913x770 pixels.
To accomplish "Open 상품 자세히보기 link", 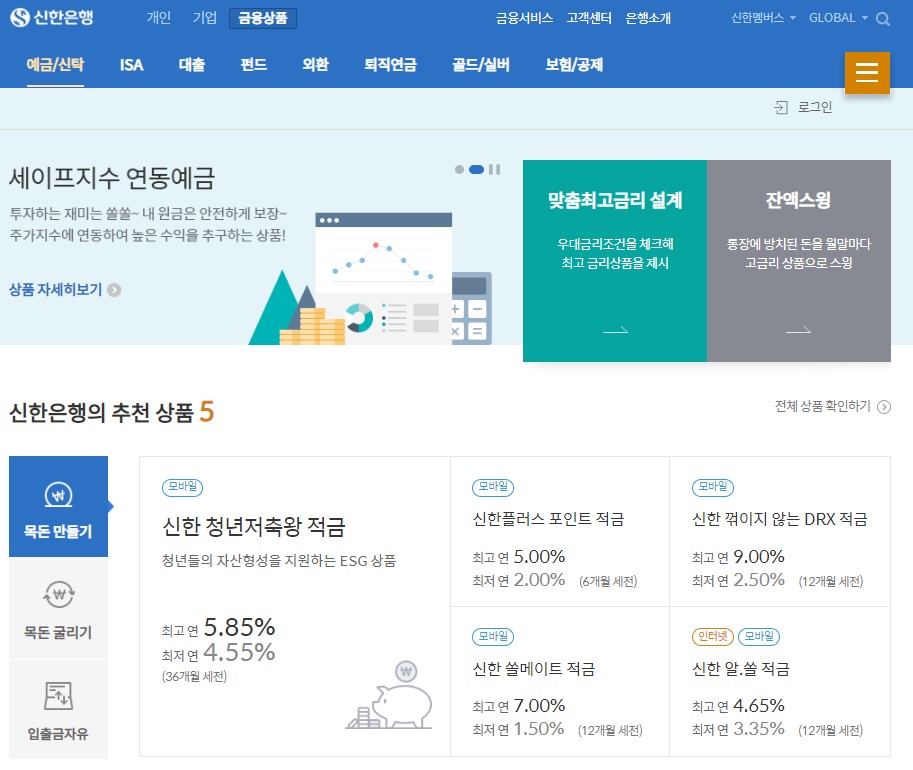I will pyautogui.click(x=55, y=290).
